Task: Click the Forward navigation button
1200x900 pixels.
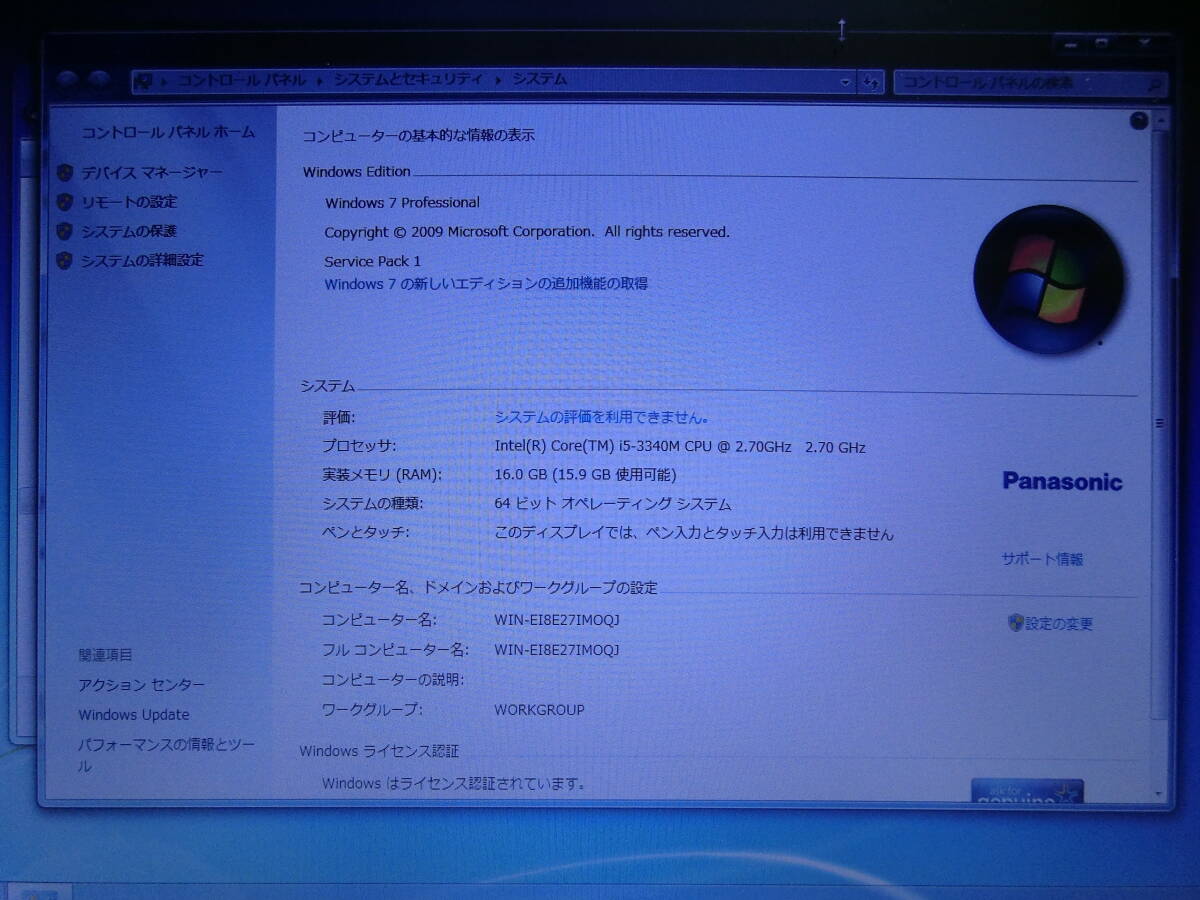Action: [x=98, y=80]
